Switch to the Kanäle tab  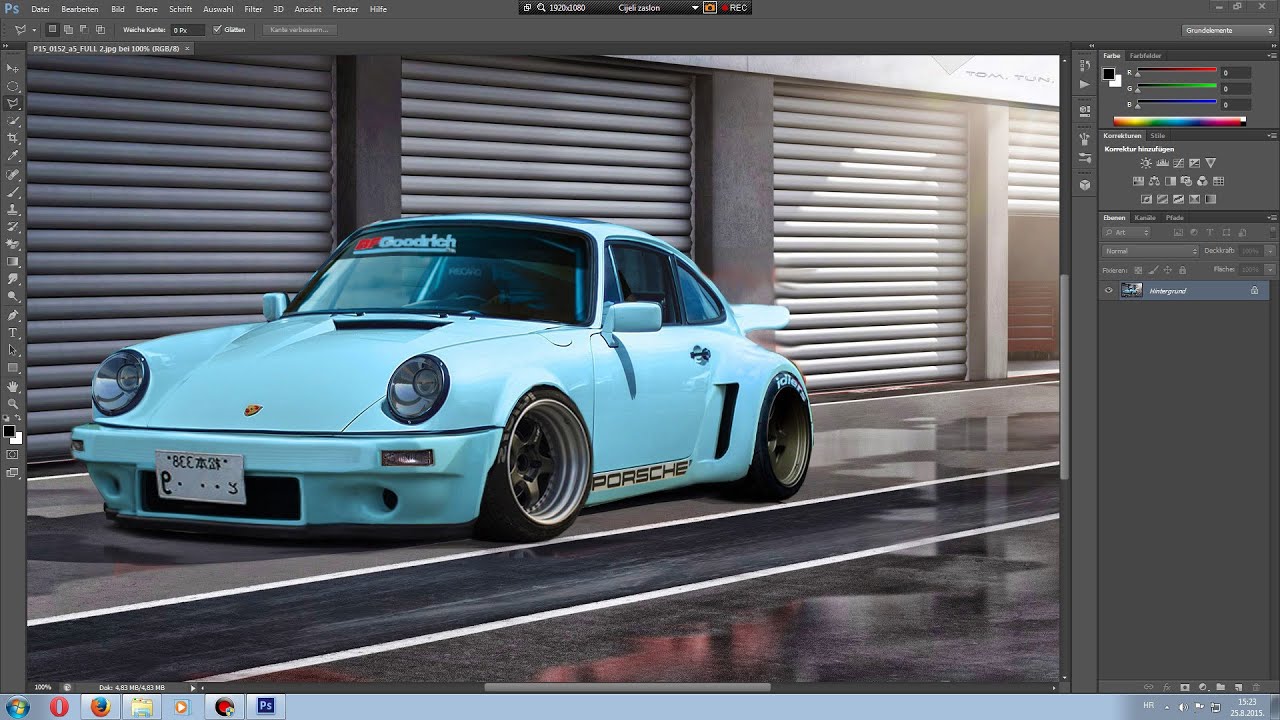[x=1145, y=217]
